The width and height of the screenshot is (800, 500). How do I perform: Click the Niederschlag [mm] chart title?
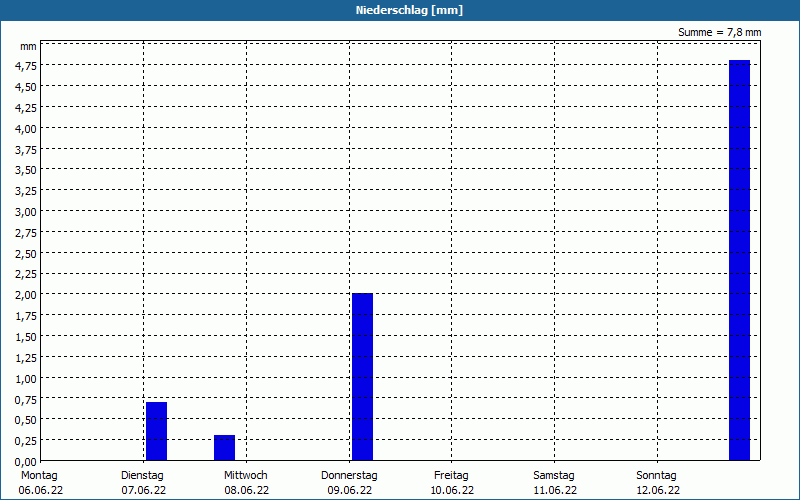(x=409, y=10)
